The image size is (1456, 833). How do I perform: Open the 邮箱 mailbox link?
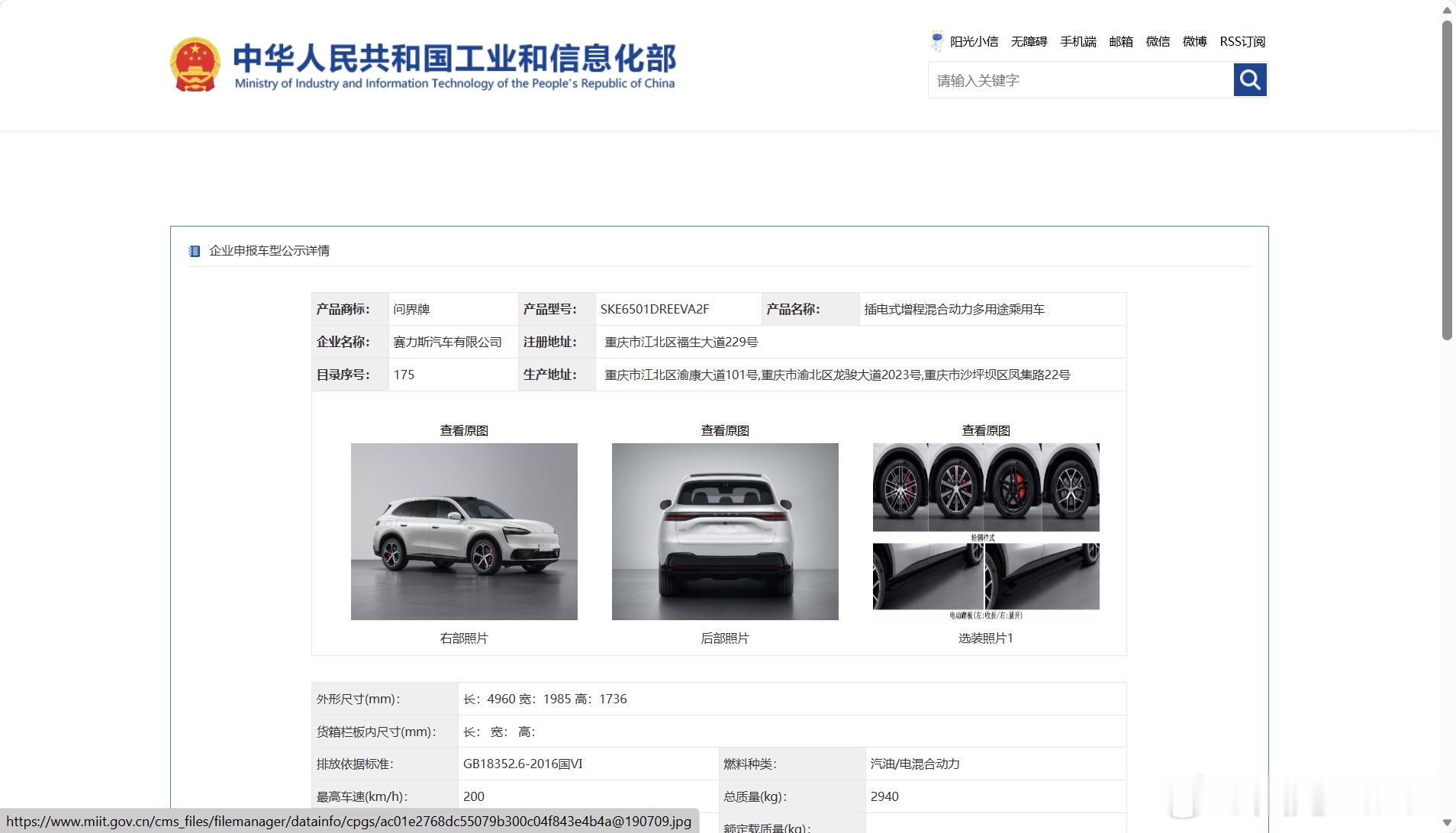click(x=1121, y=41)
